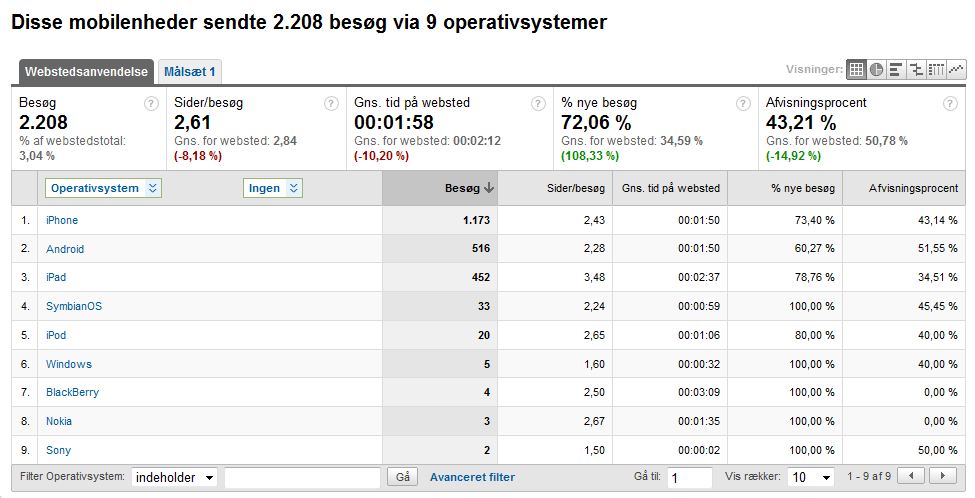Switch to the Målsæt 1 tab

pos(190,71)
